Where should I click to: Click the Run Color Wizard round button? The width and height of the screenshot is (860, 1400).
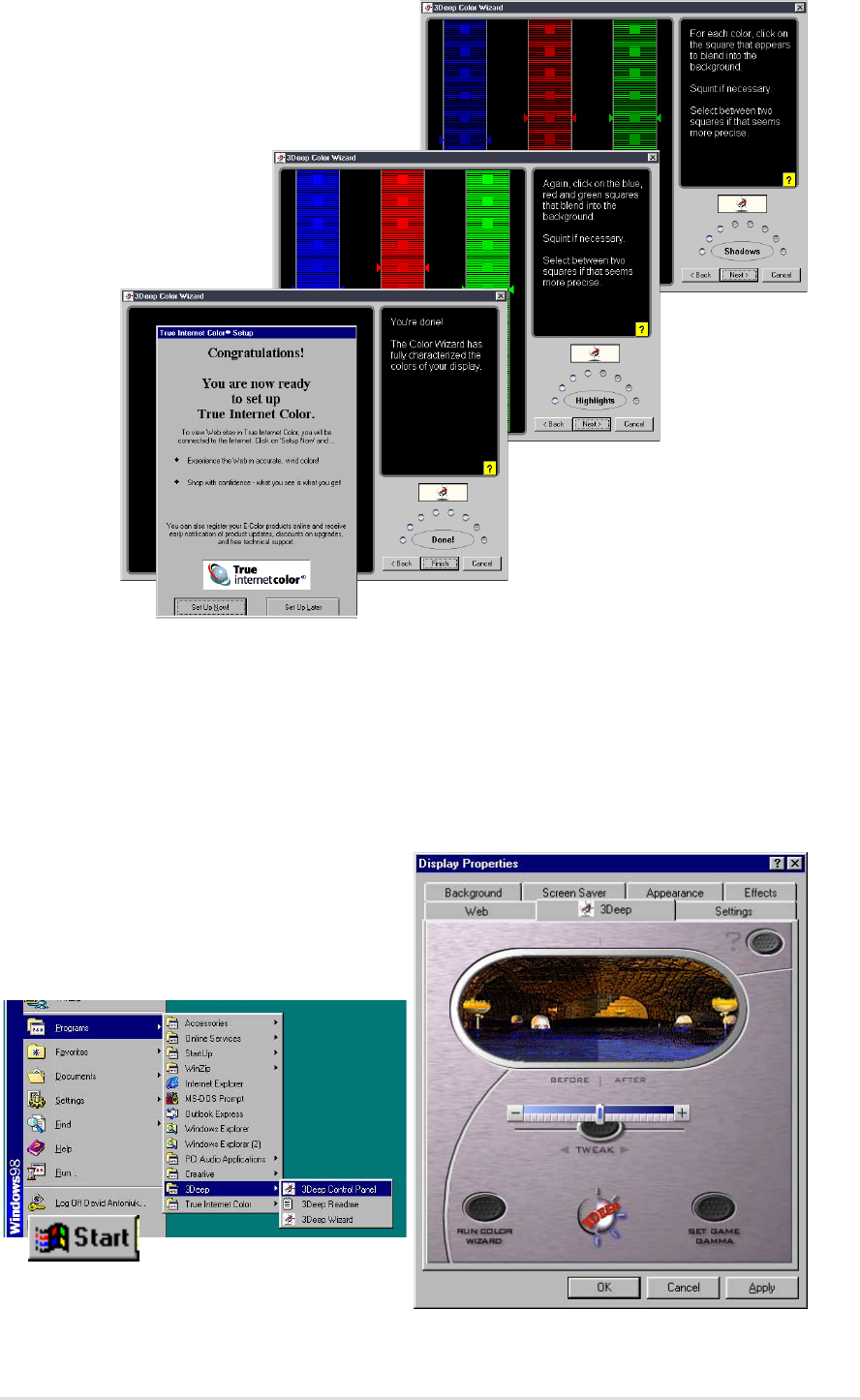point(483,1209)
